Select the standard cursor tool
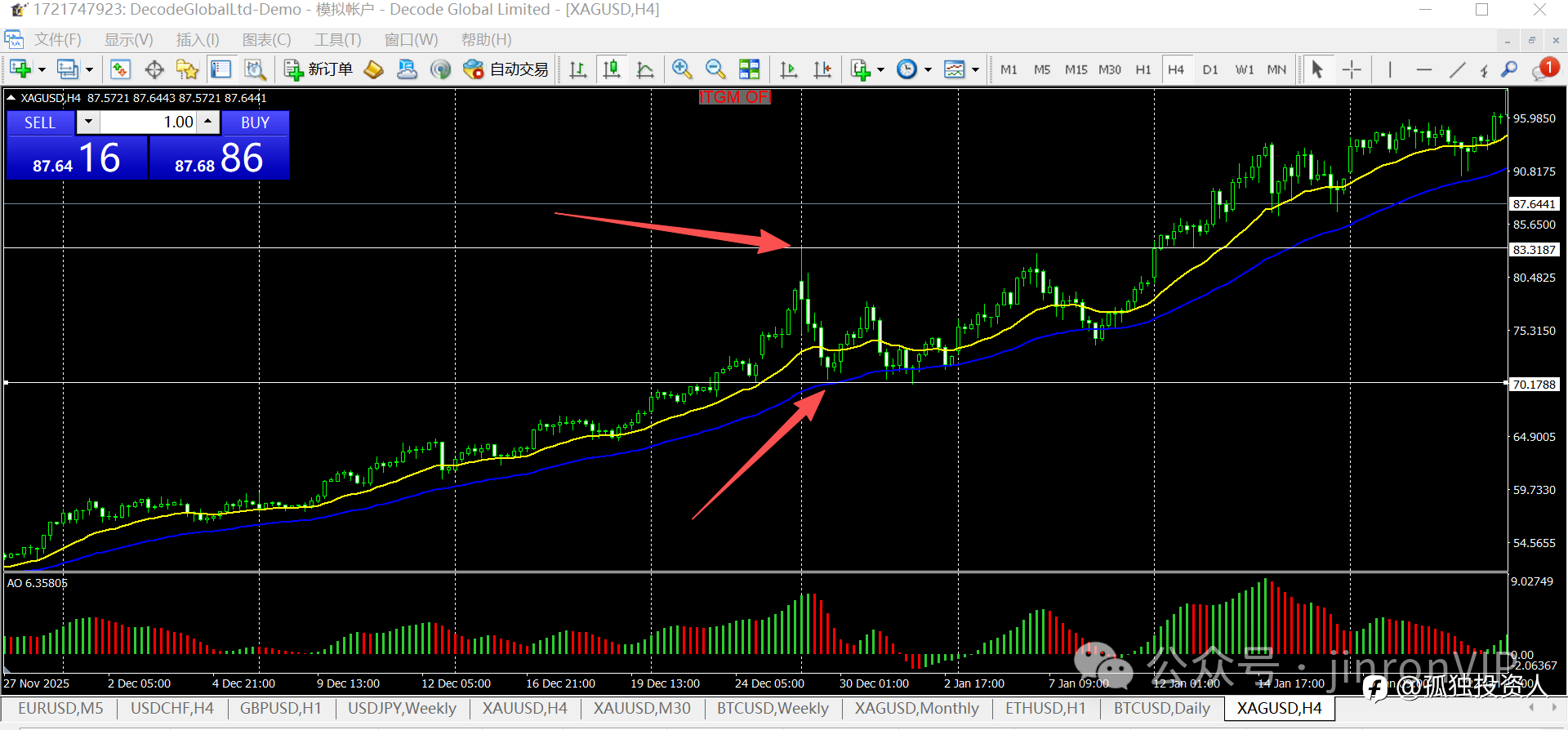Image resolution: width=1568 pixels, height=730 pixels. pos(1316,69)
